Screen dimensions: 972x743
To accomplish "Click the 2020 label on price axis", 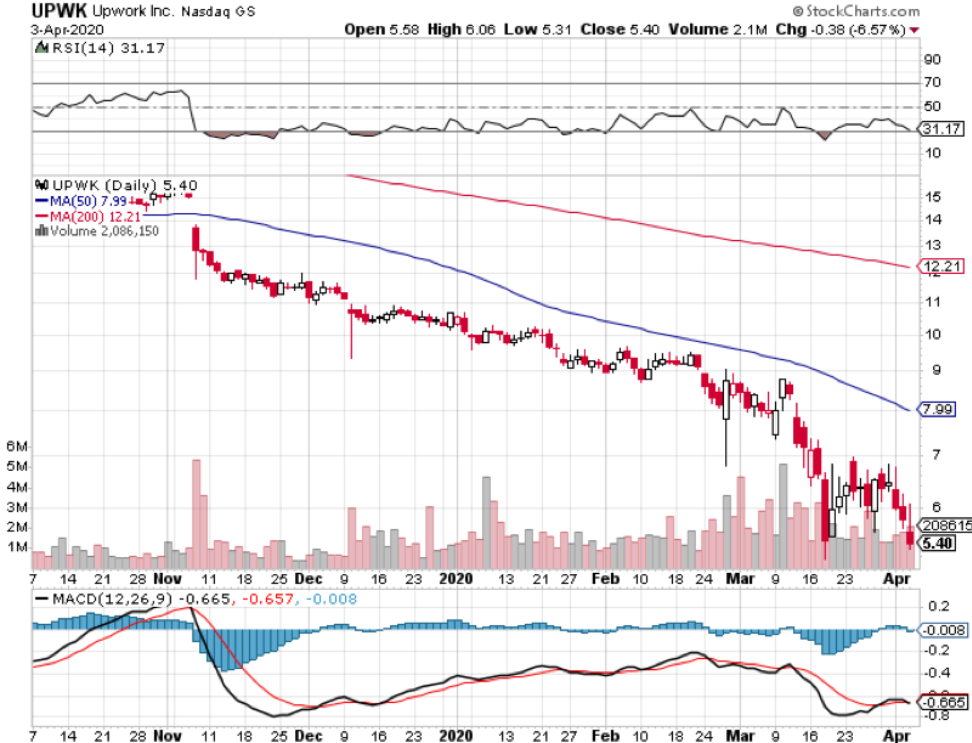I will [x=456, y=579].
